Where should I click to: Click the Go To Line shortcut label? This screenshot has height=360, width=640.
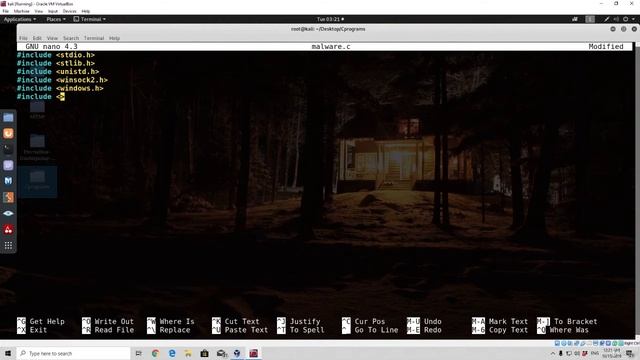pos(376,330)
